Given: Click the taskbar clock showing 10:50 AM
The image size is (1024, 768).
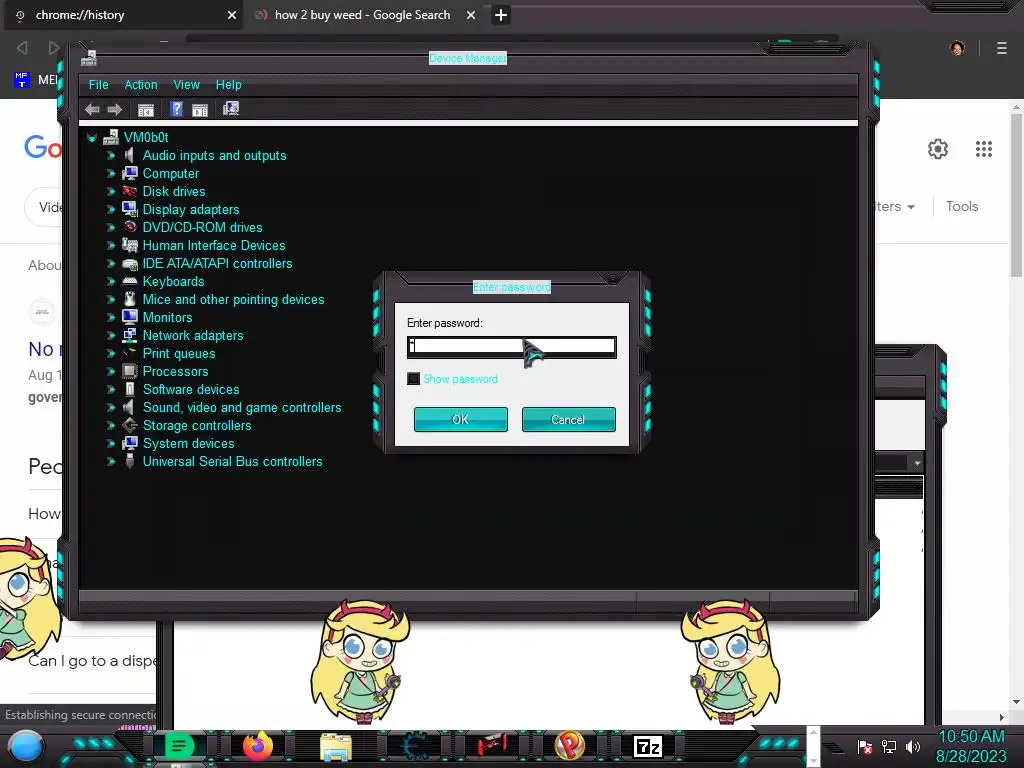Looking at the screenshot, I should 971,737.
